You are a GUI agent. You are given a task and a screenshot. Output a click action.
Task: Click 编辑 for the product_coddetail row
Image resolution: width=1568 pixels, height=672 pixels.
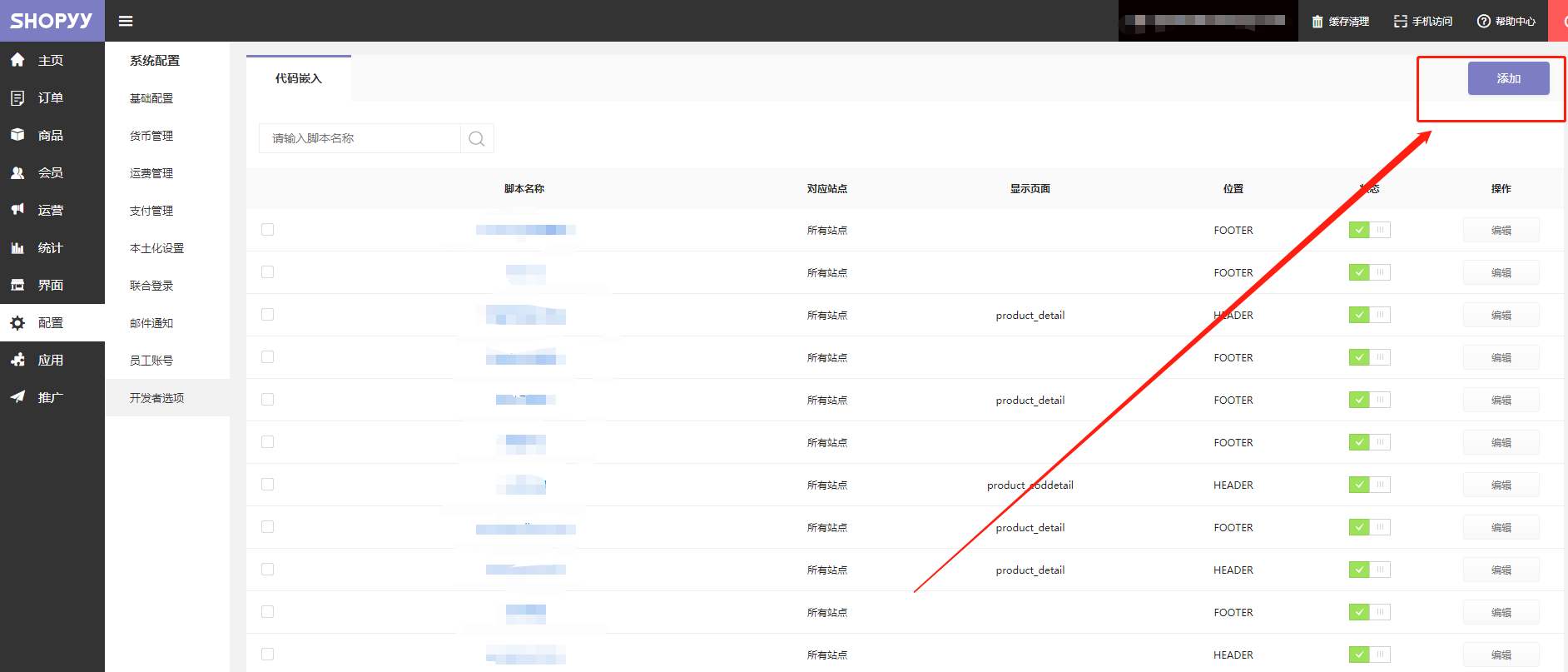pyautogui.click(x=1501, y=485)
